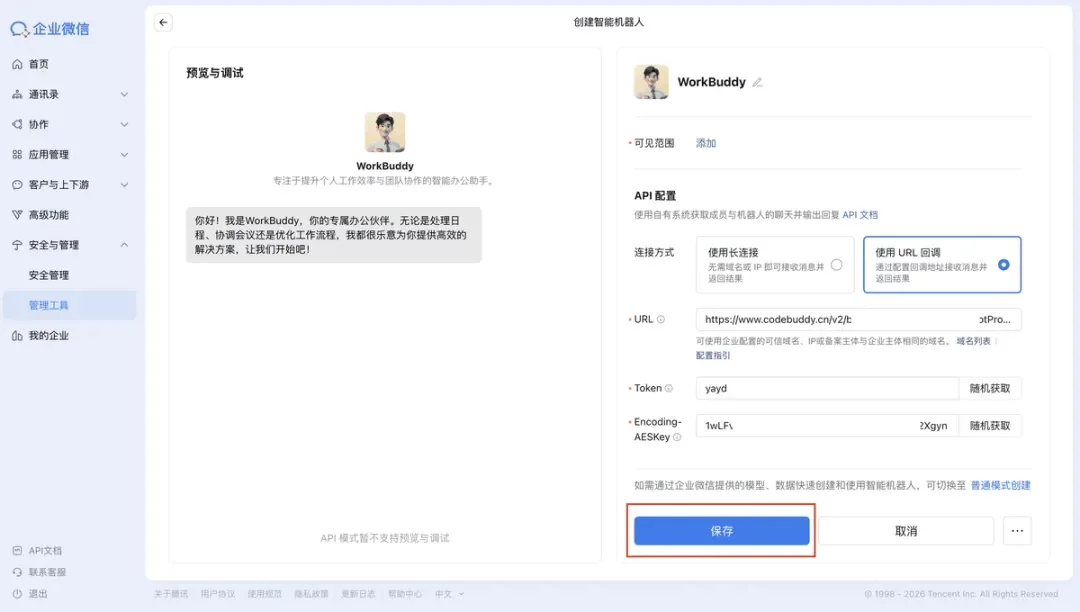Click the blue 保存 button
Viewport: 1080px width, 612px height.
click(721, 531)
